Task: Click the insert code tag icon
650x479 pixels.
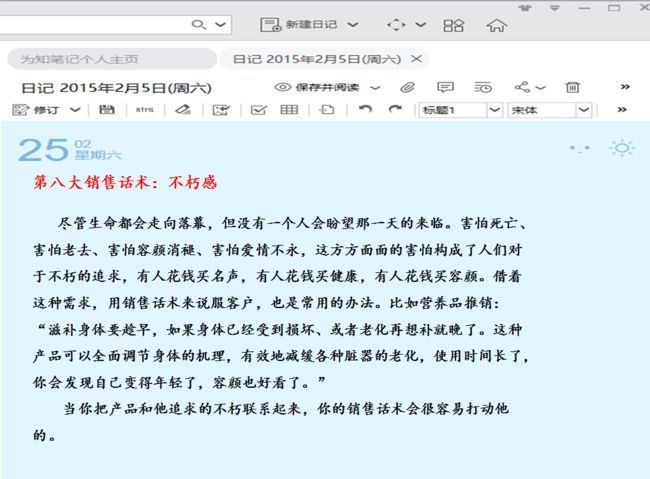Action: (327, 109)
